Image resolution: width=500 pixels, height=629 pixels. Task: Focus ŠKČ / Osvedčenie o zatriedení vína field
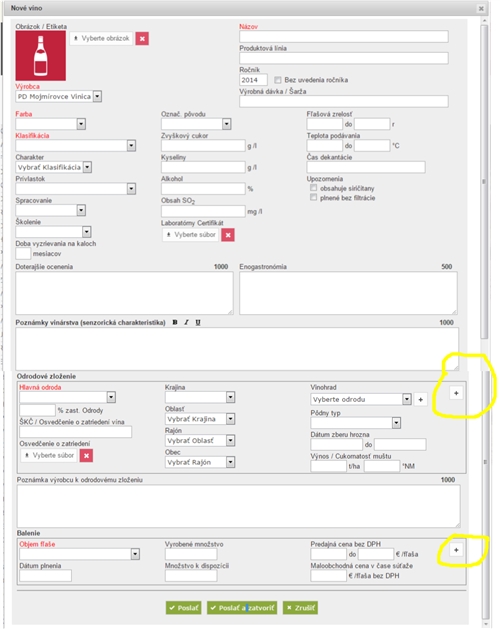[75, 432]
